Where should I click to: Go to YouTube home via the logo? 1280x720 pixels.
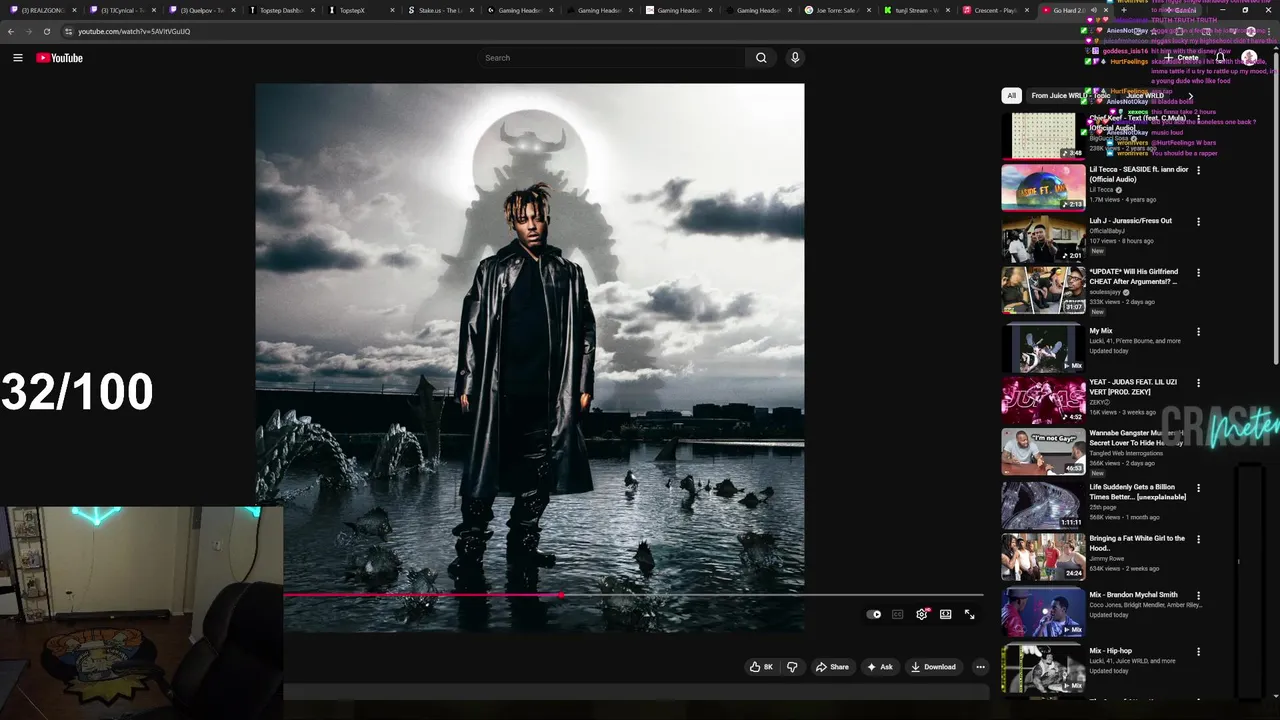(60, 58)
